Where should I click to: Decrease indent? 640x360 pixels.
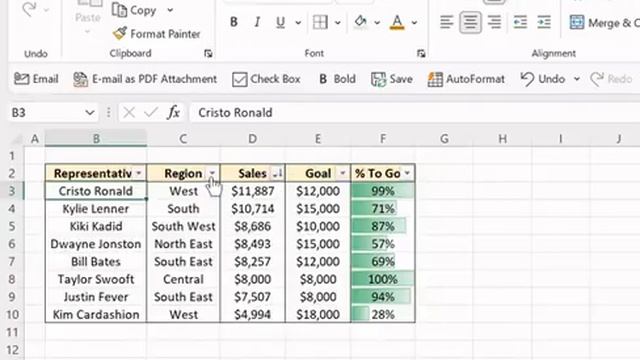[520, 22]
